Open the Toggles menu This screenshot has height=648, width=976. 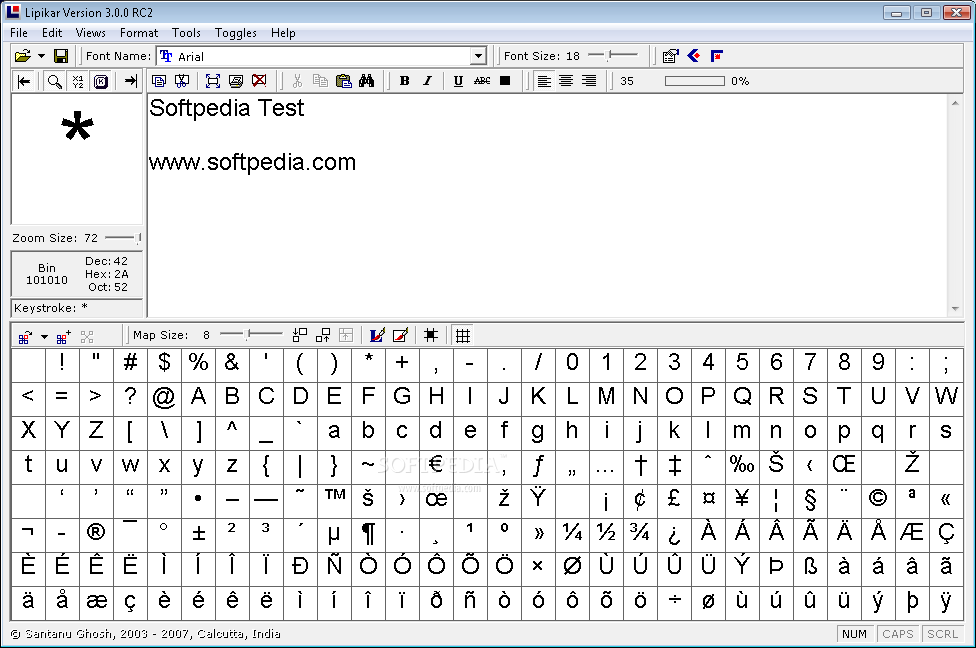235,33
